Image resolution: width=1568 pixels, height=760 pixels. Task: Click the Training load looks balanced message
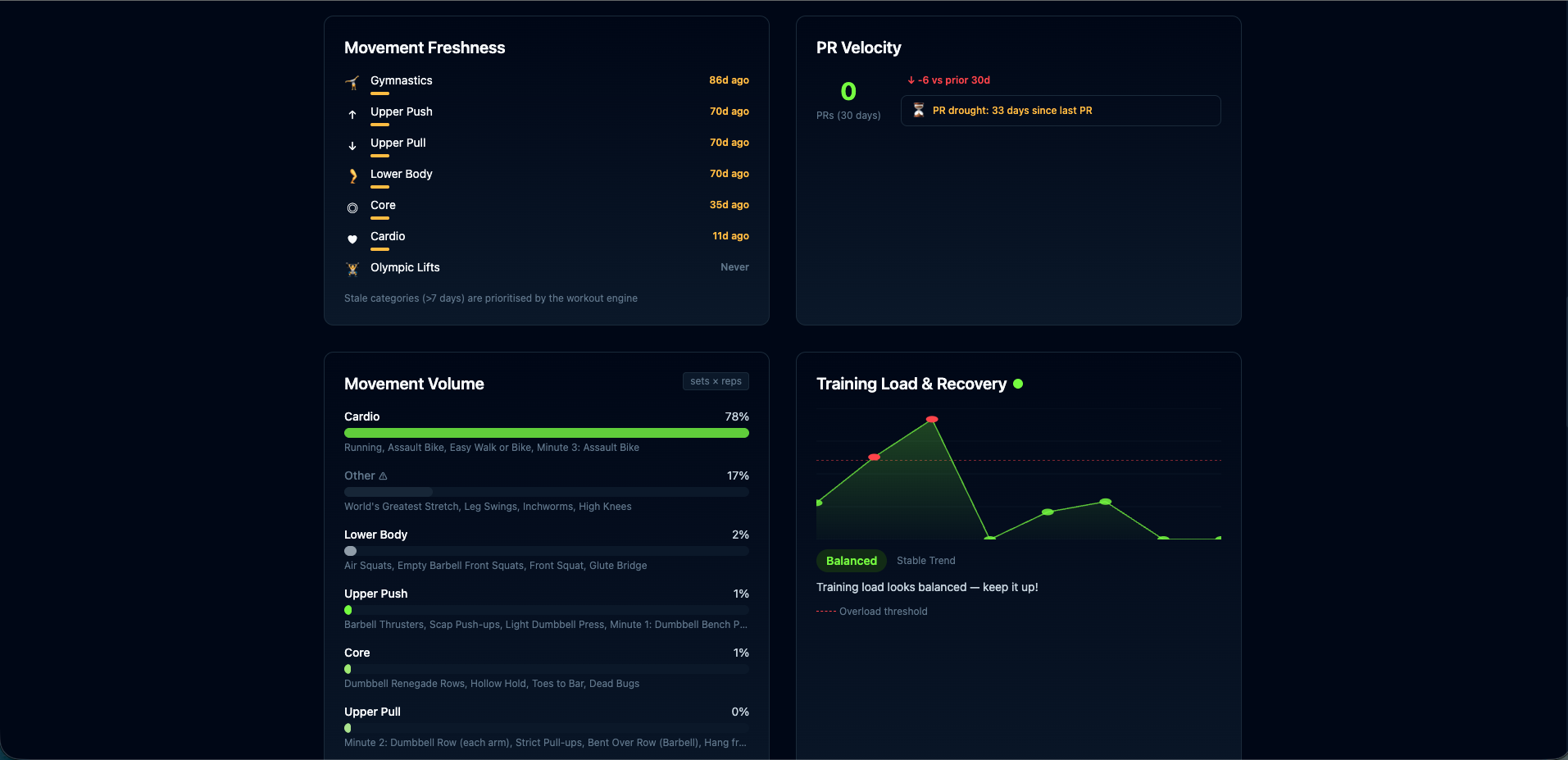[x=927, y=587]
